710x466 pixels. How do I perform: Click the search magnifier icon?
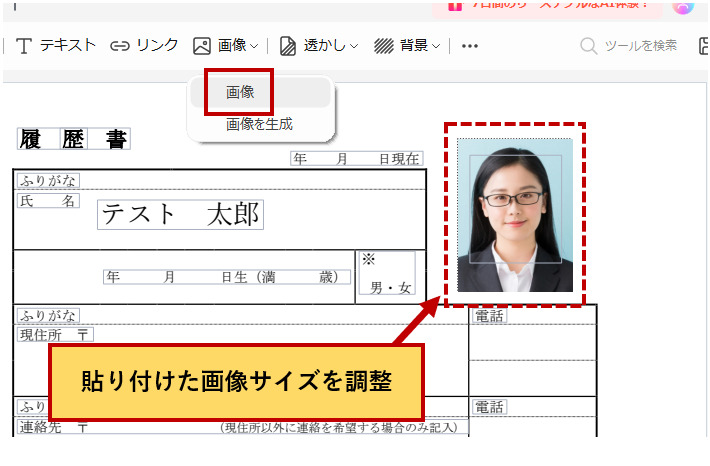click(x=589, y=46)
